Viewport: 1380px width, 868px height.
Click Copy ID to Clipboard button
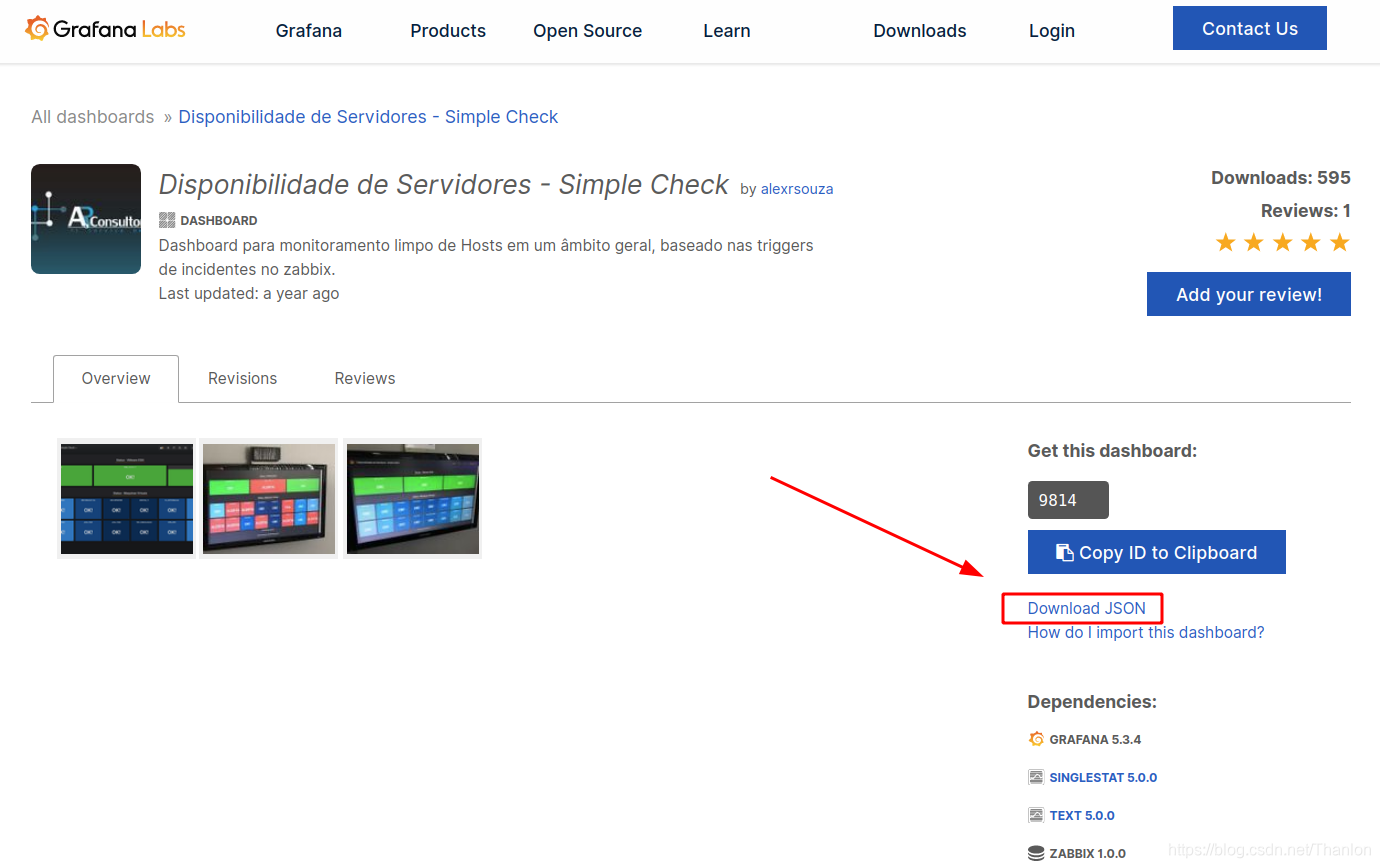1157,552
